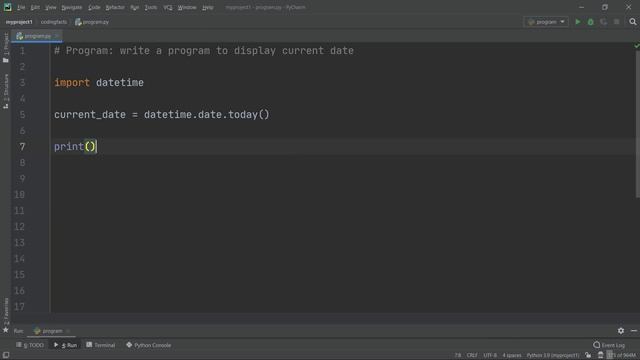Open Search Everywhere magnifier icon
640x360 pixels.
point(633,22)
